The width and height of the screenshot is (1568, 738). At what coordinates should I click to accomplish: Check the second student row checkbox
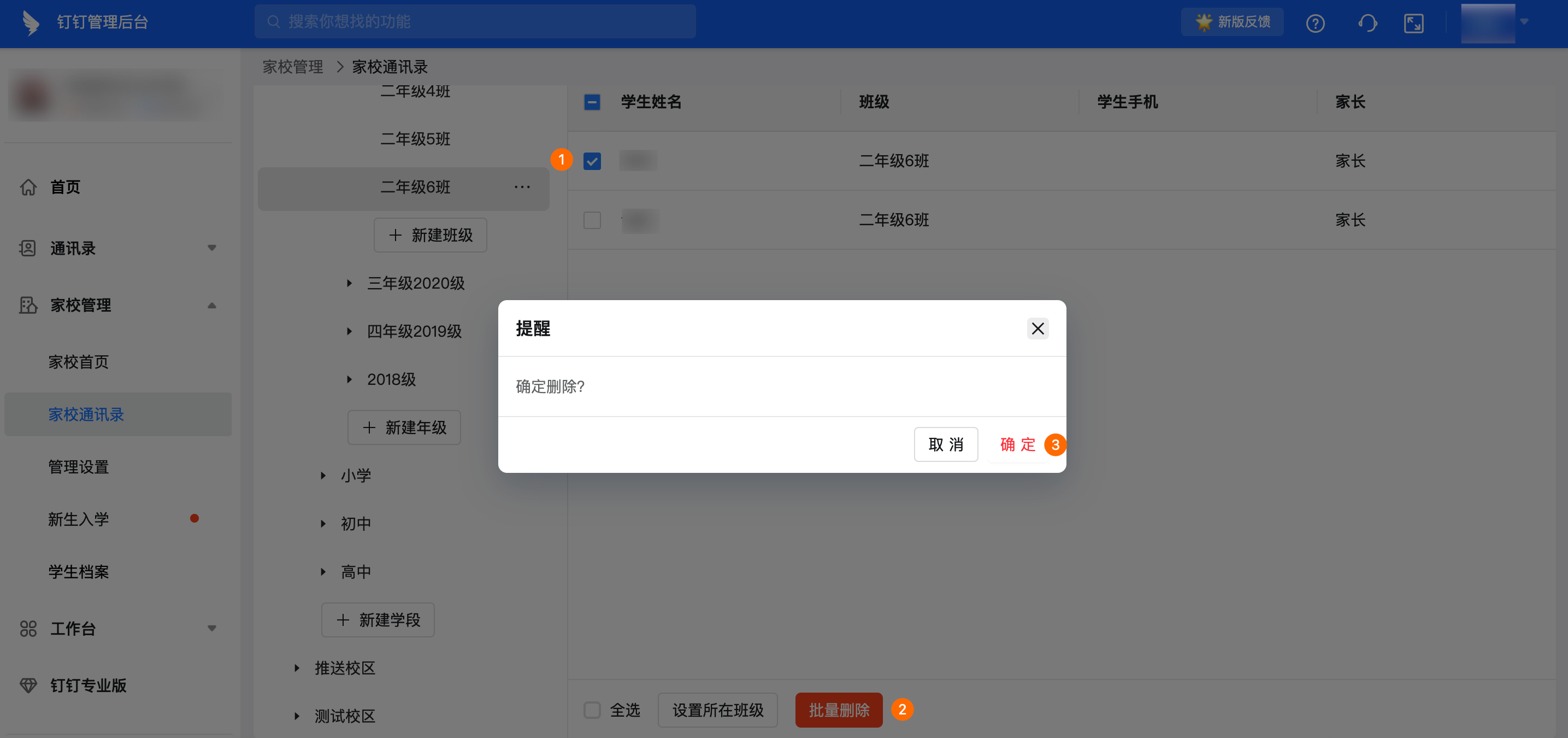coord(592,220)
